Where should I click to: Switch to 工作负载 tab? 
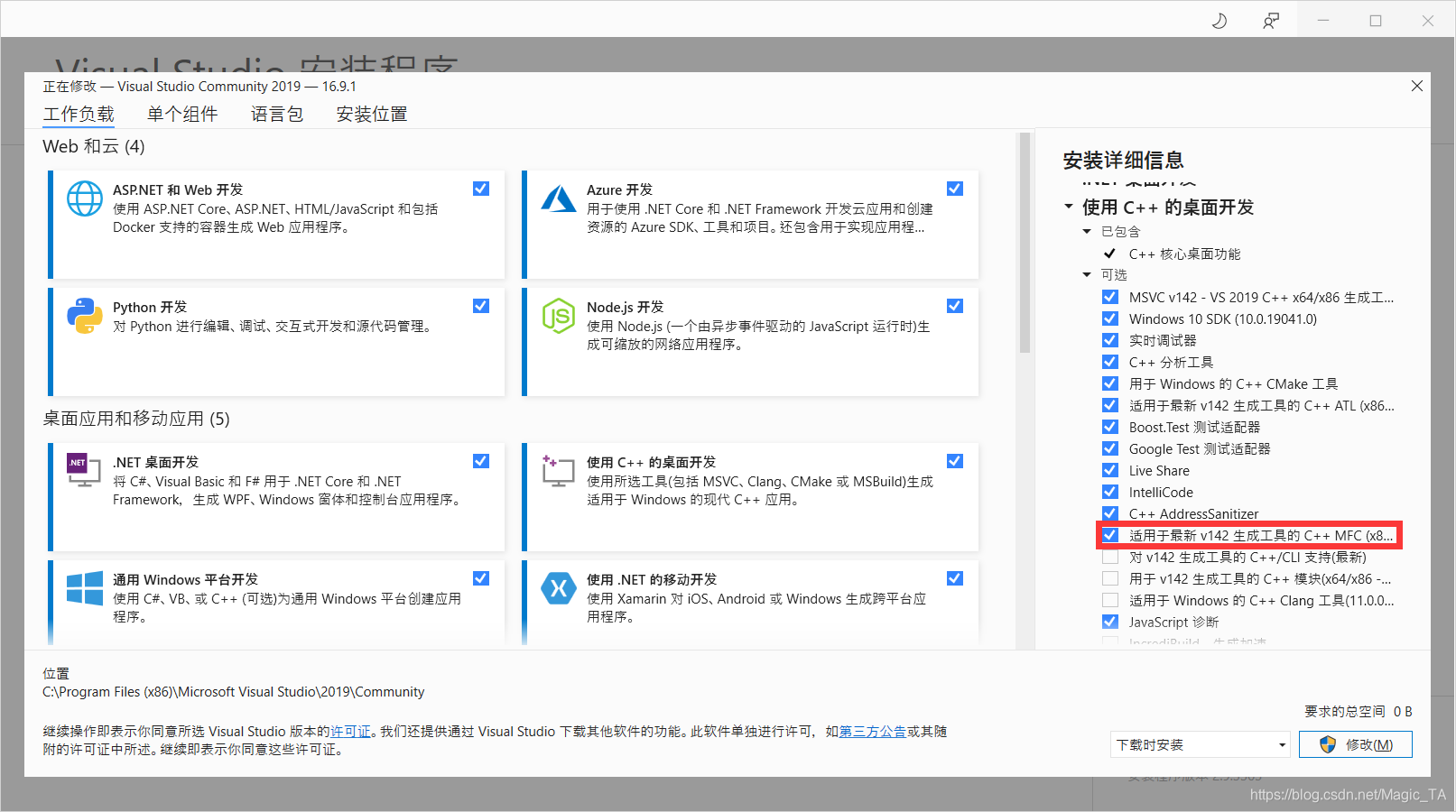coord(79,114)
